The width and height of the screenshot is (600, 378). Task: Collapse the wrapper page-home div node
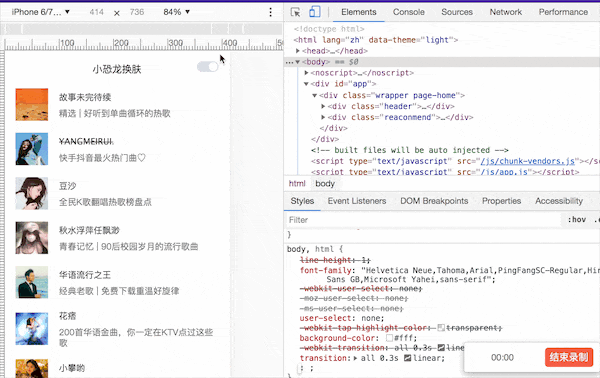point(315,95)
